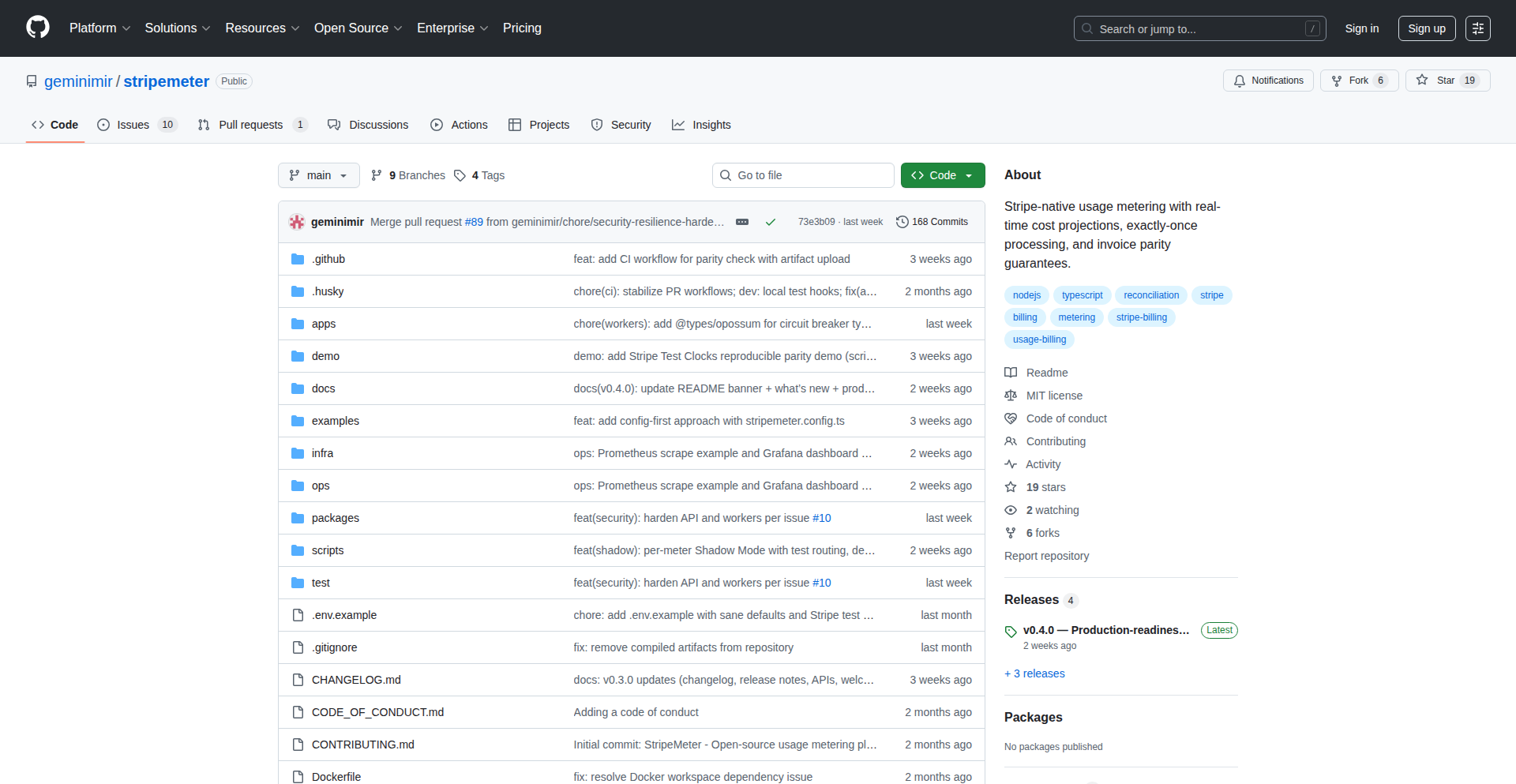Open the 4 Tags page

click(x=479, y=175)
